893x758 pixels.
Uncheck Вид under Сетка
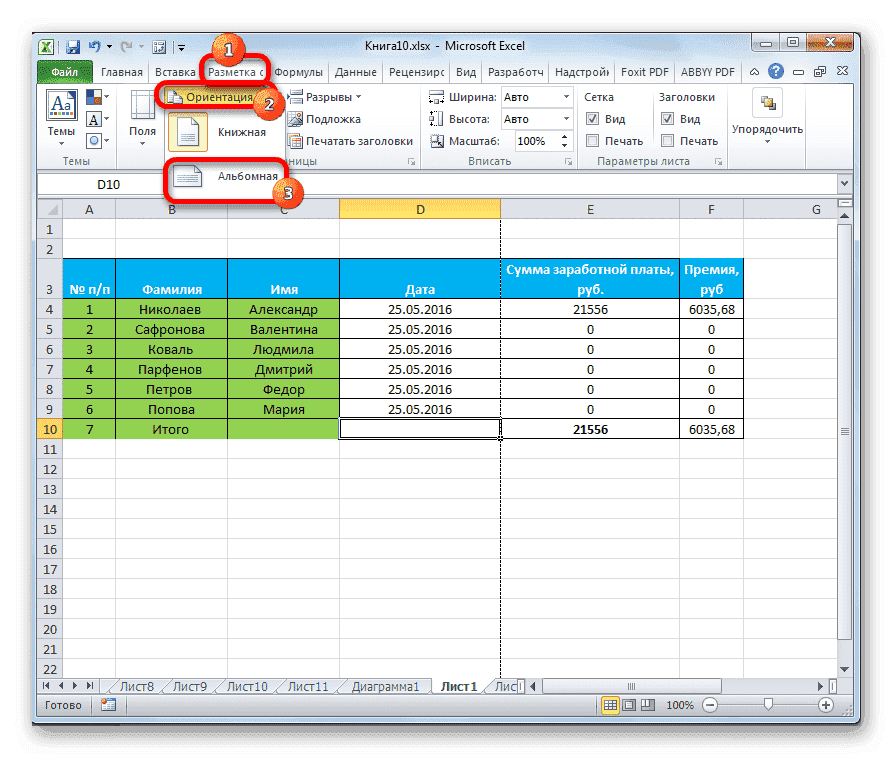[x=593, y=119]
